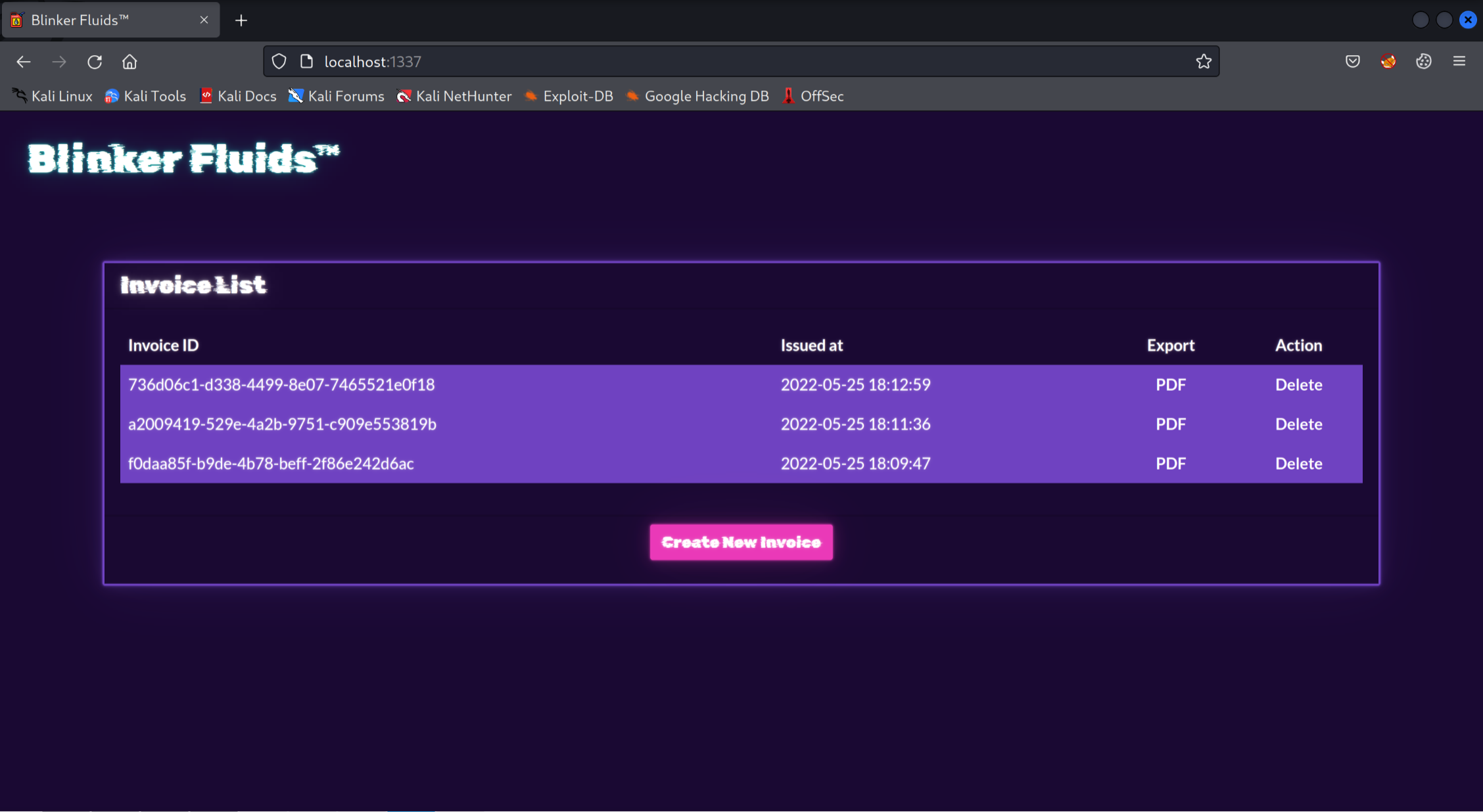Open the Firefox hamburger menu
Screen dimensions: 1483x812
click(1459, 61)
